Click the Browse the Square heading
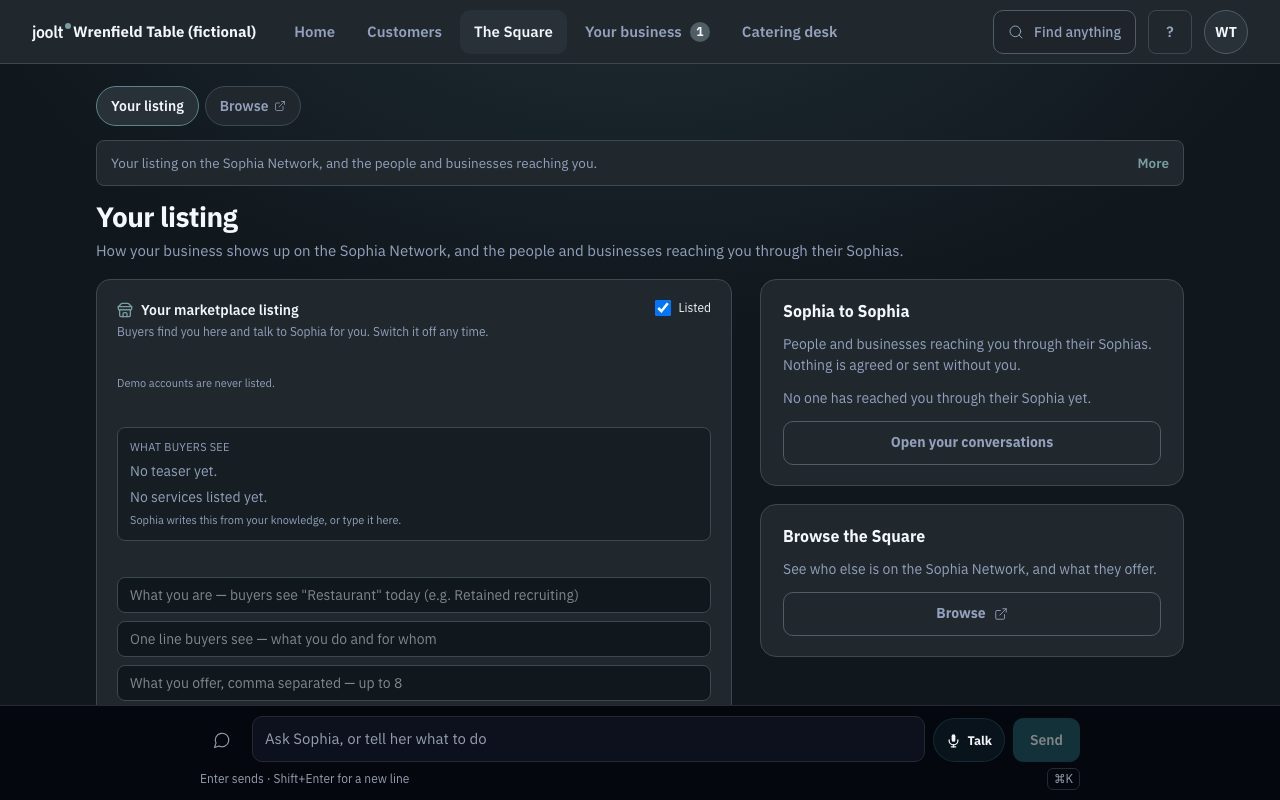The height and width of the screenshot is (800, 1280). tap(854, 536)
